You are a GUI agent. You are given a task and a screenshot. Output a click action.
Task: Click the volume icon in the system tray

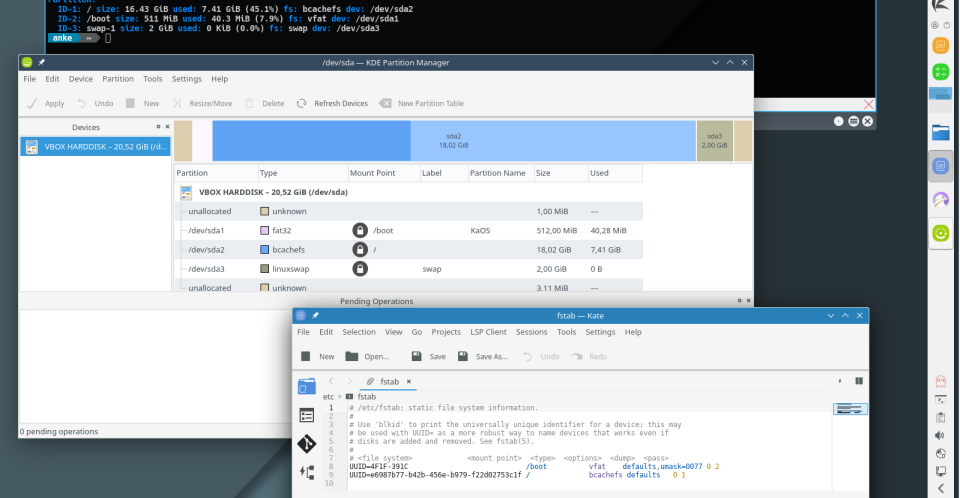point(940,435)
